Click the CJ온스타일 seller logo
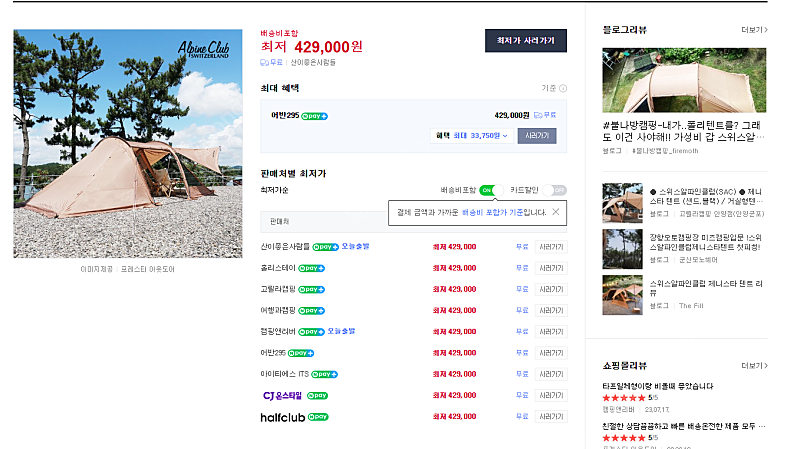Viewport: 800px width, 449px height. click(x=281, y=395)
